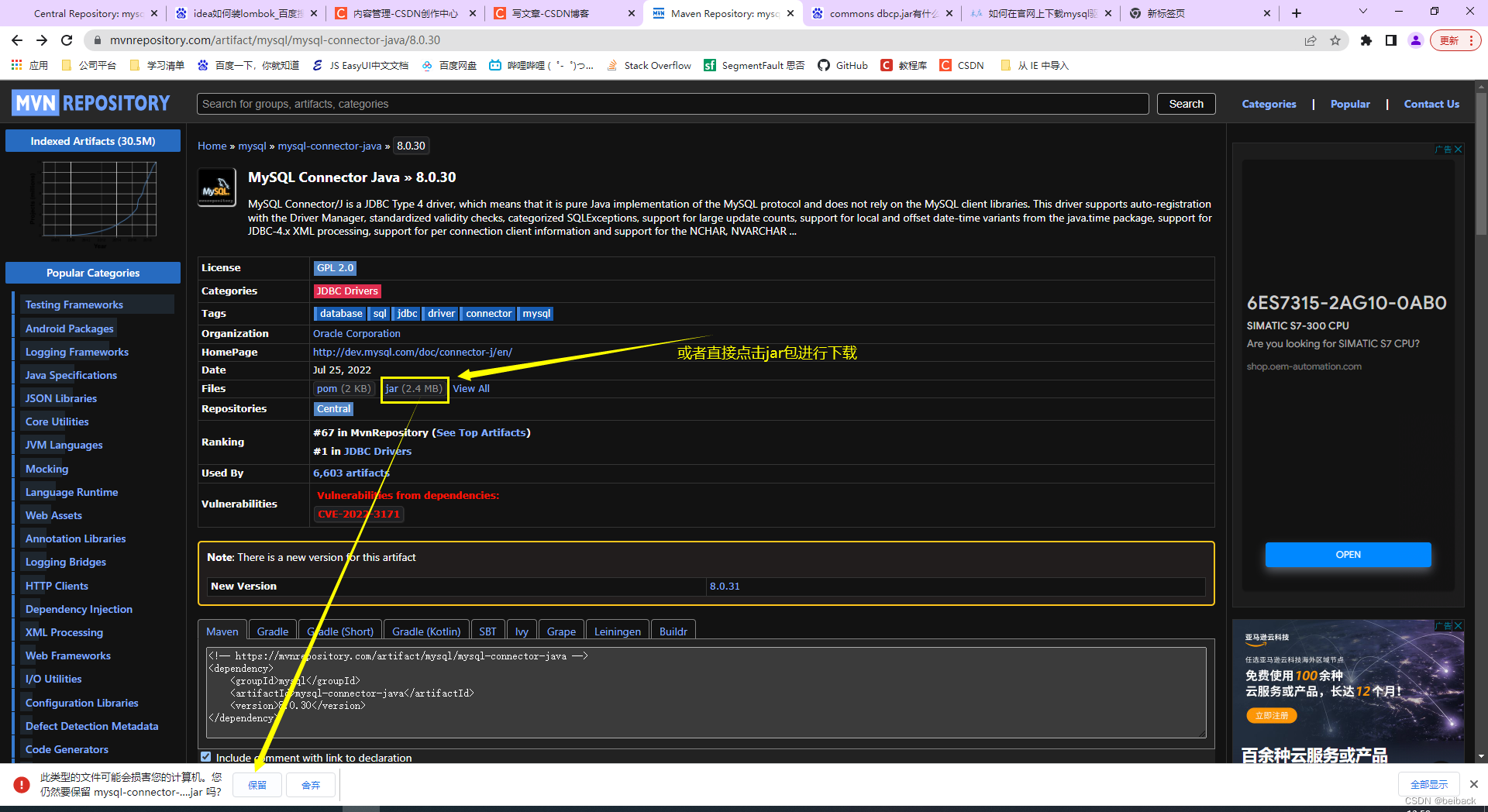Reload the current page

click(67, 40)
